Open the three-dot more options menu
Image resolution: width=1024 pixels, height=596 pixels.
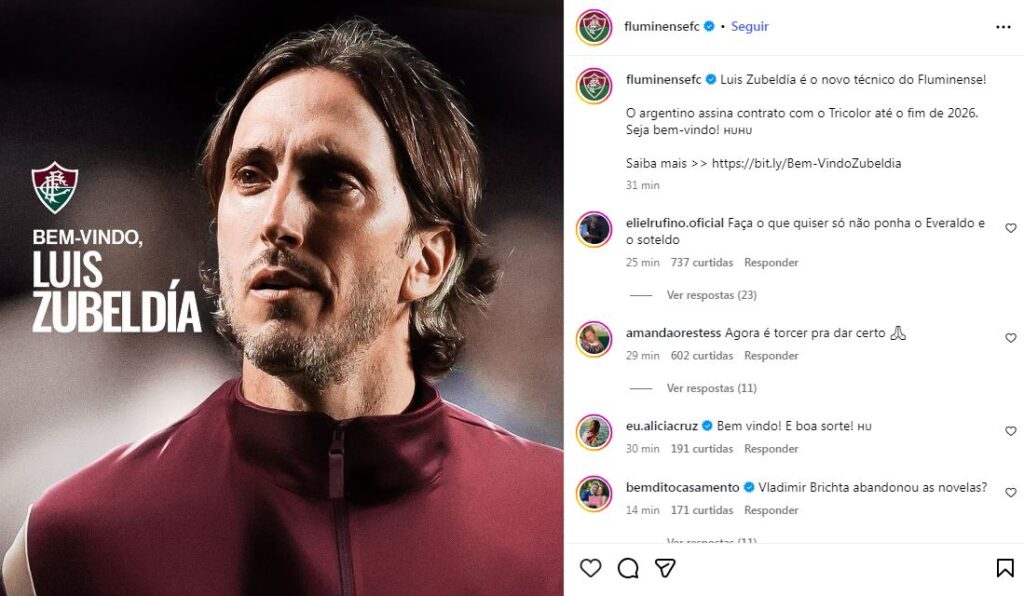tap(1003, 27)
